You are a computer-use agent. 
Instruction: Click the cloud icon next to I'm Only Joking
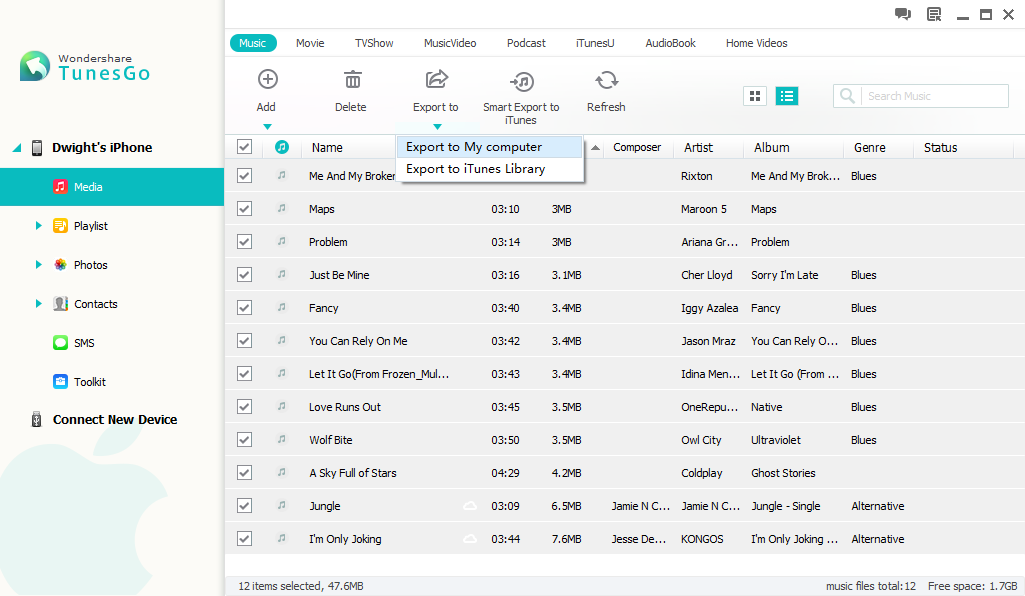pyautogui.click(x=470, y=539)
